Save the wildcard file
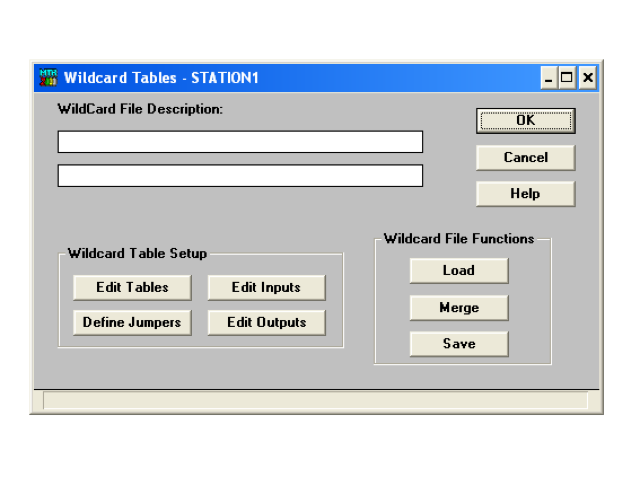640x480 pixels. (459, 344)
